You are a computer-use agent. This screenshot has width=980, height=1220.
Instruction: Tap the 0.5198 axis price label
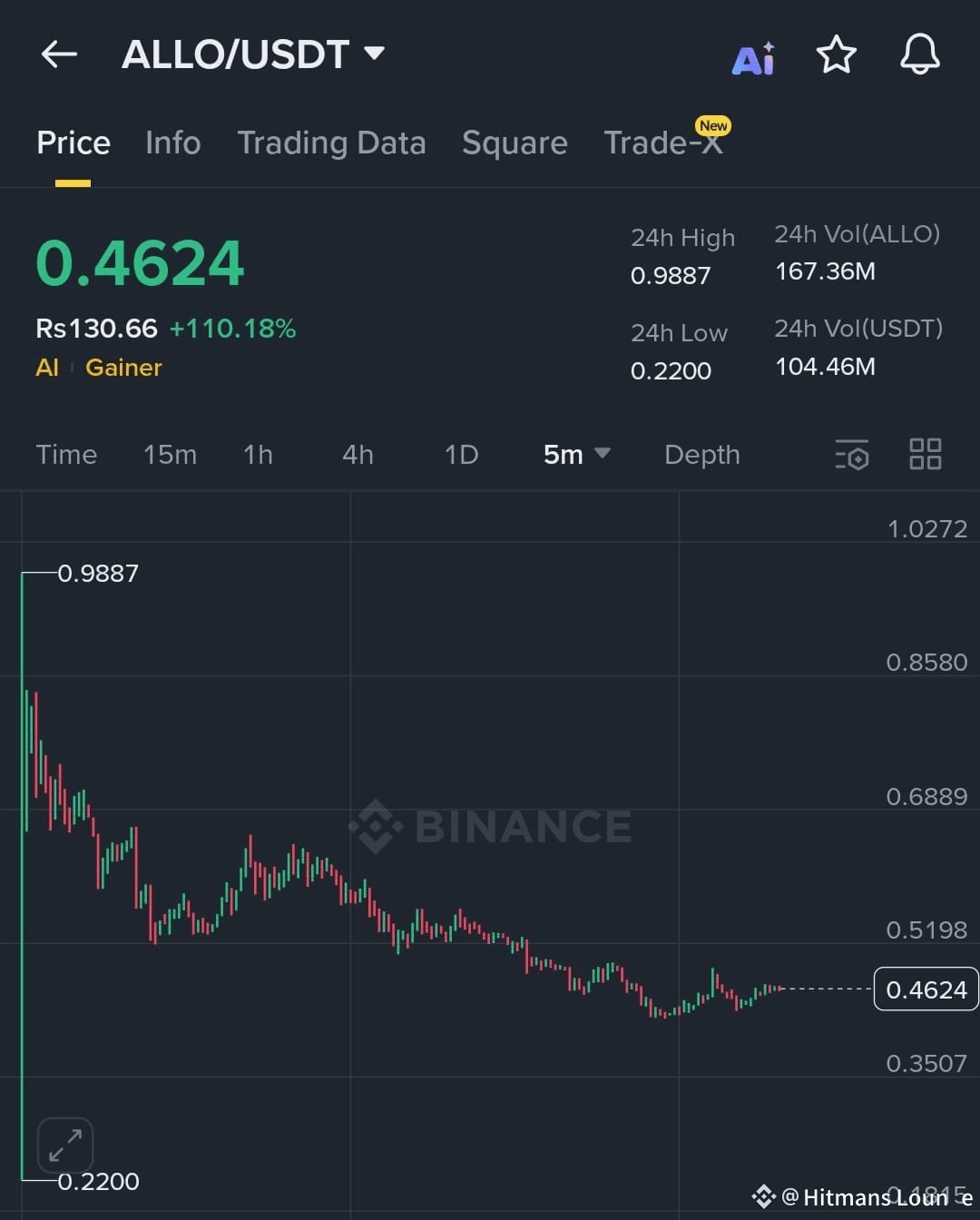coord(927,930)
